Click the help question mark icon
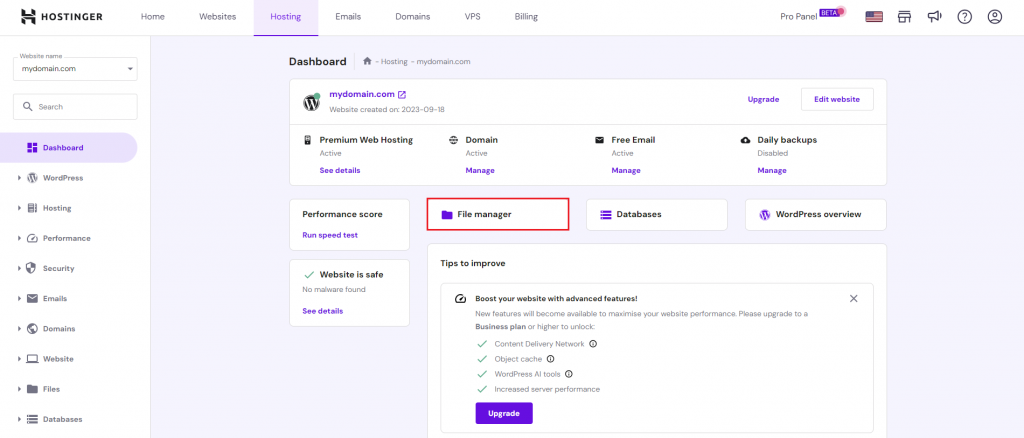Screen dimensions: 1024x438 964,17
